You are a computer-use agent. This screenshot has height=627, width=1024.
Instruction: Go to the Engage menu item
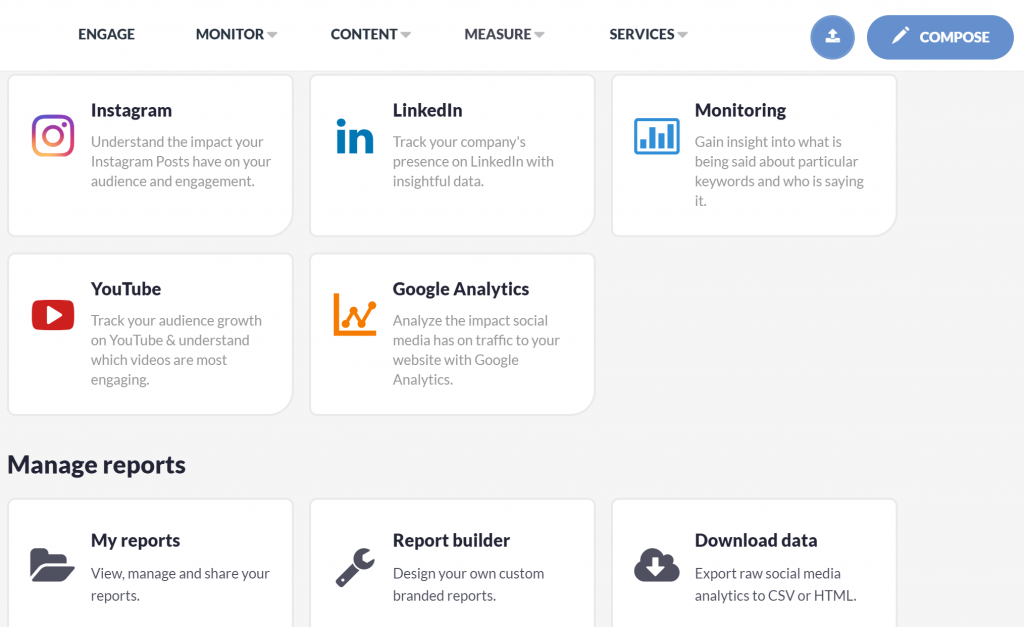click(106, 34)
